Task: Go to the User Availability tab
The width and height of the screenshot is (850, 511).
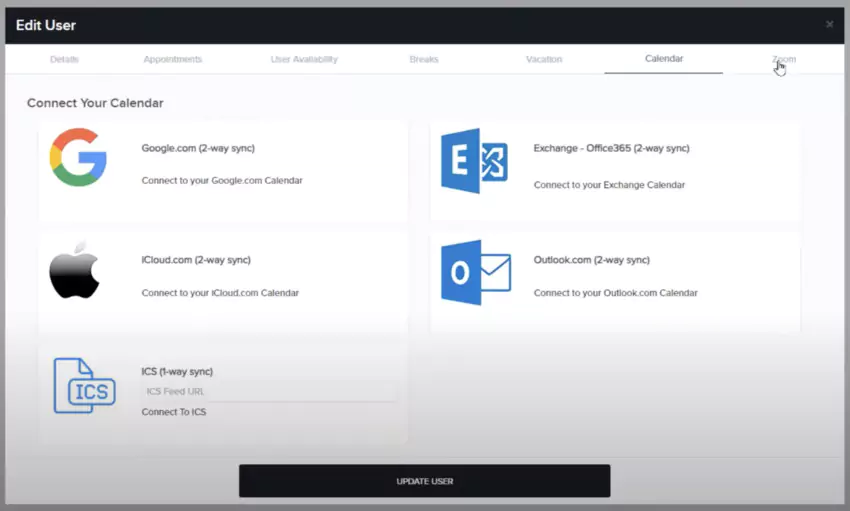Action: [x=304, y=59]
